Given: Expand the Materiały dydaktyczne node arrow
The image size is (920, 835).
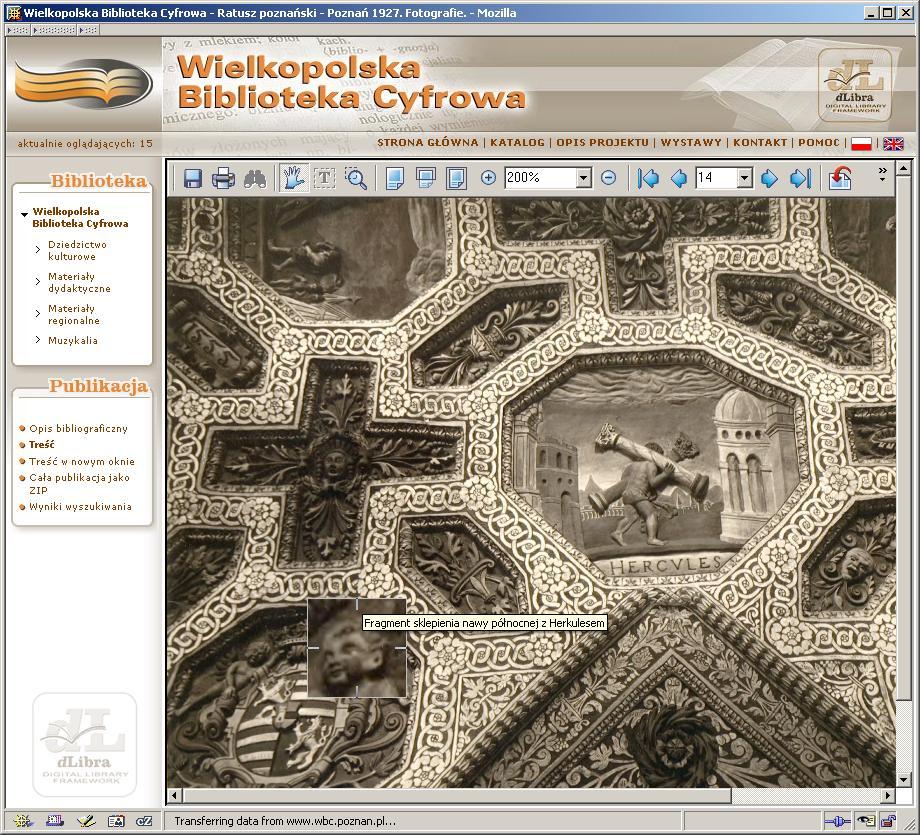Looking at the screenshot, I should click(x=38, y=282).
